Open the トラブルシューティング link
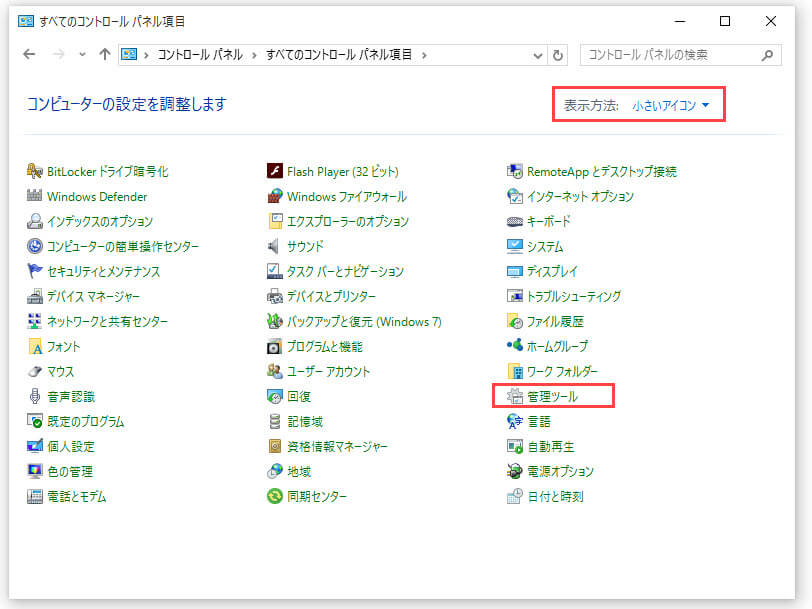 [x=574, y=296]
